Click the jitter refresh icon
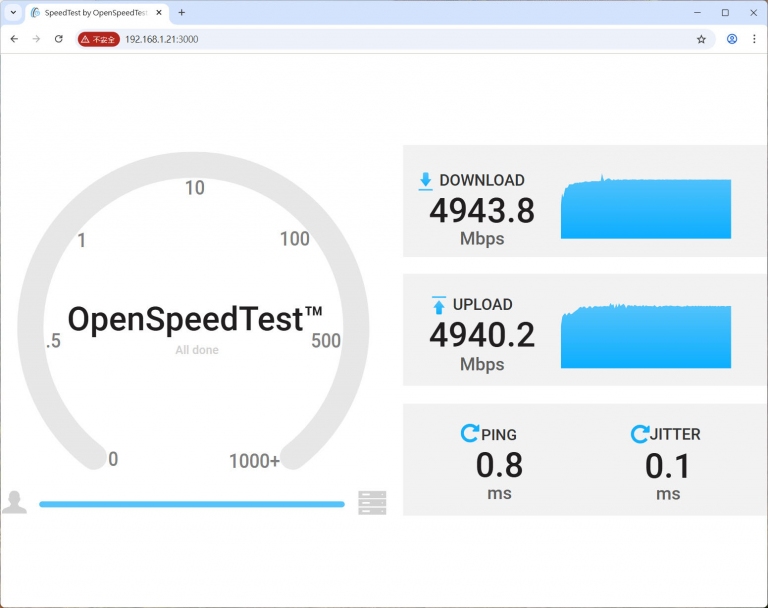Screen dimensions: 768x608 [x=639, y=434]
